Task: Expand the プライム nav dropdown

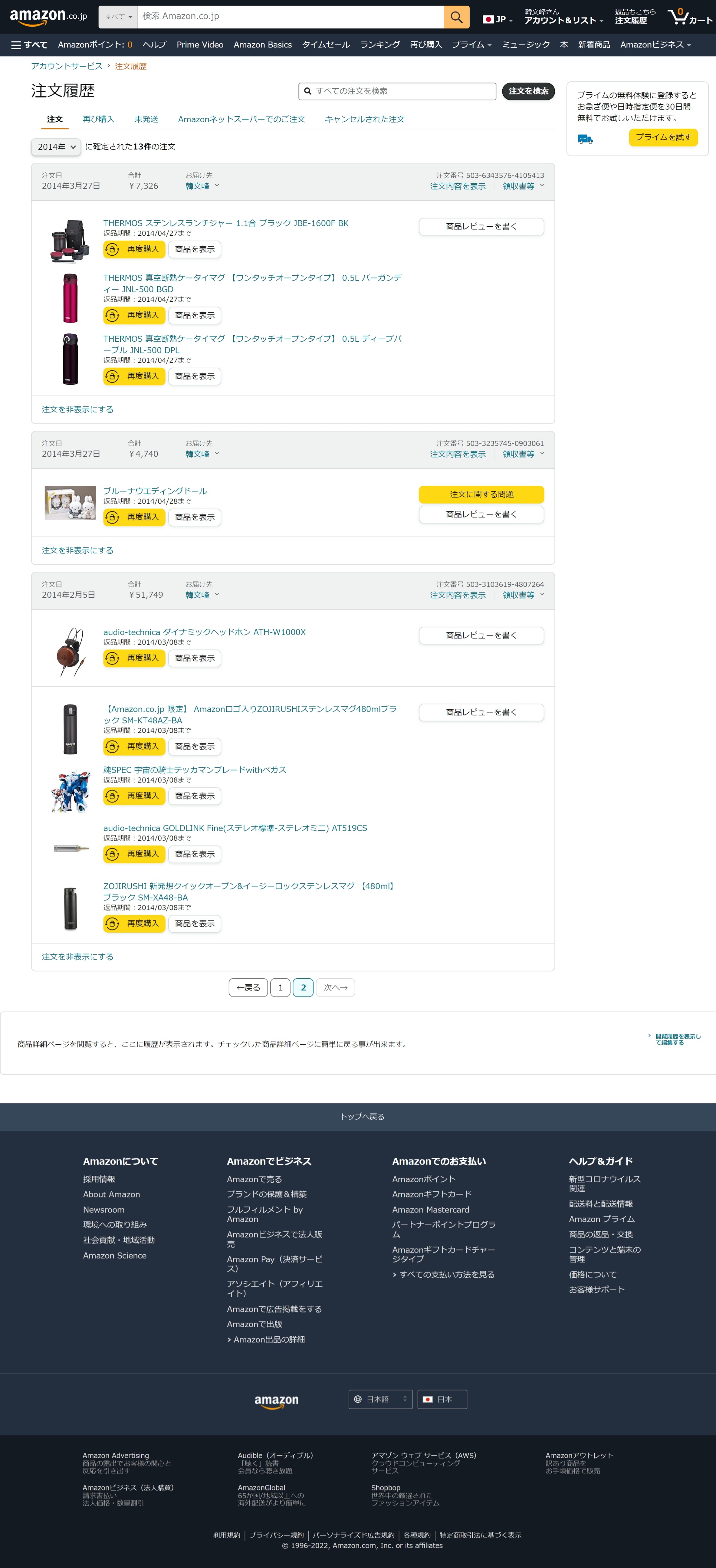Action: pyautogui.click(x=471, y=45)
